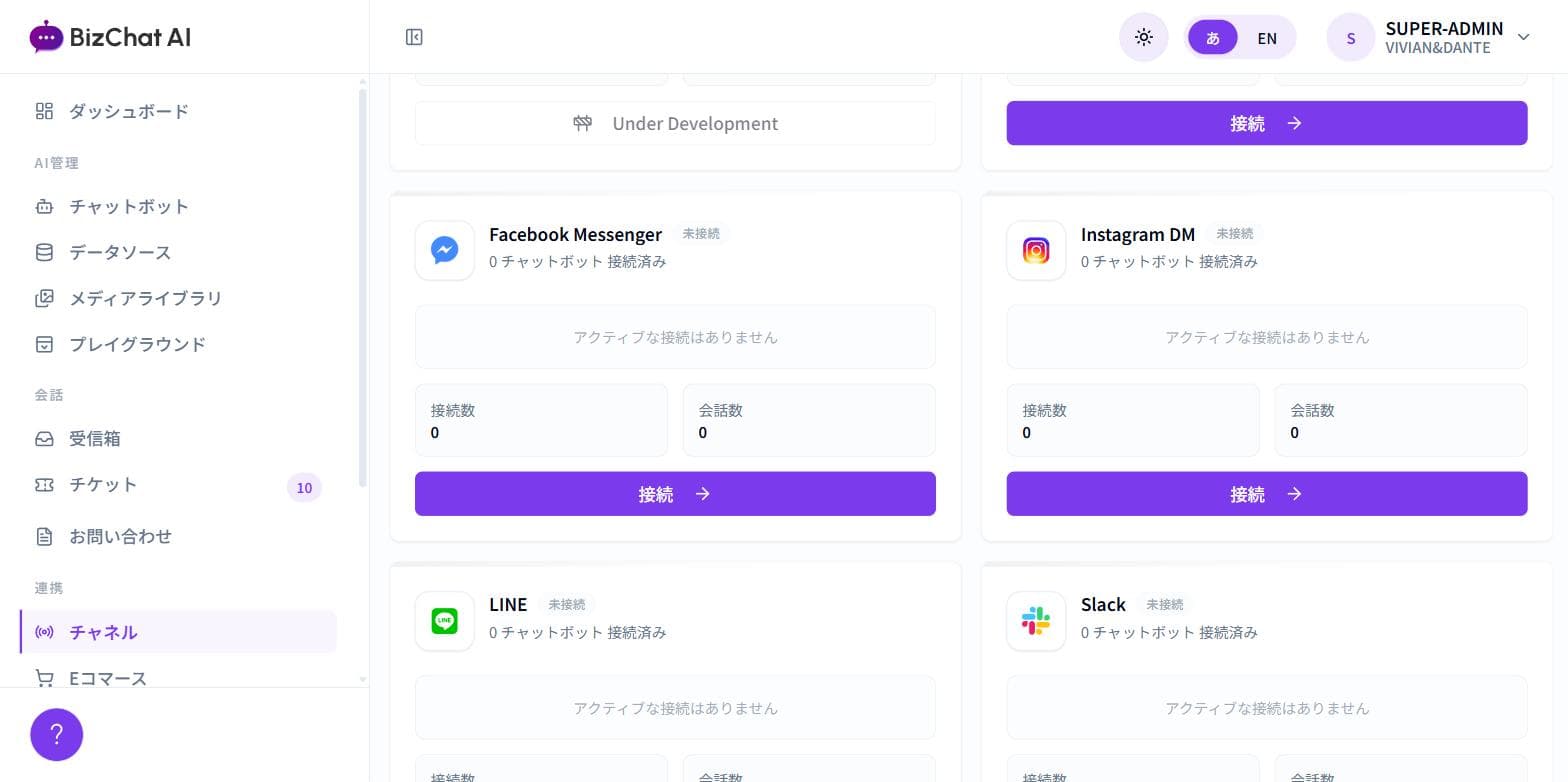
Task: Click the Under Development construction icon
Action: 583,123
